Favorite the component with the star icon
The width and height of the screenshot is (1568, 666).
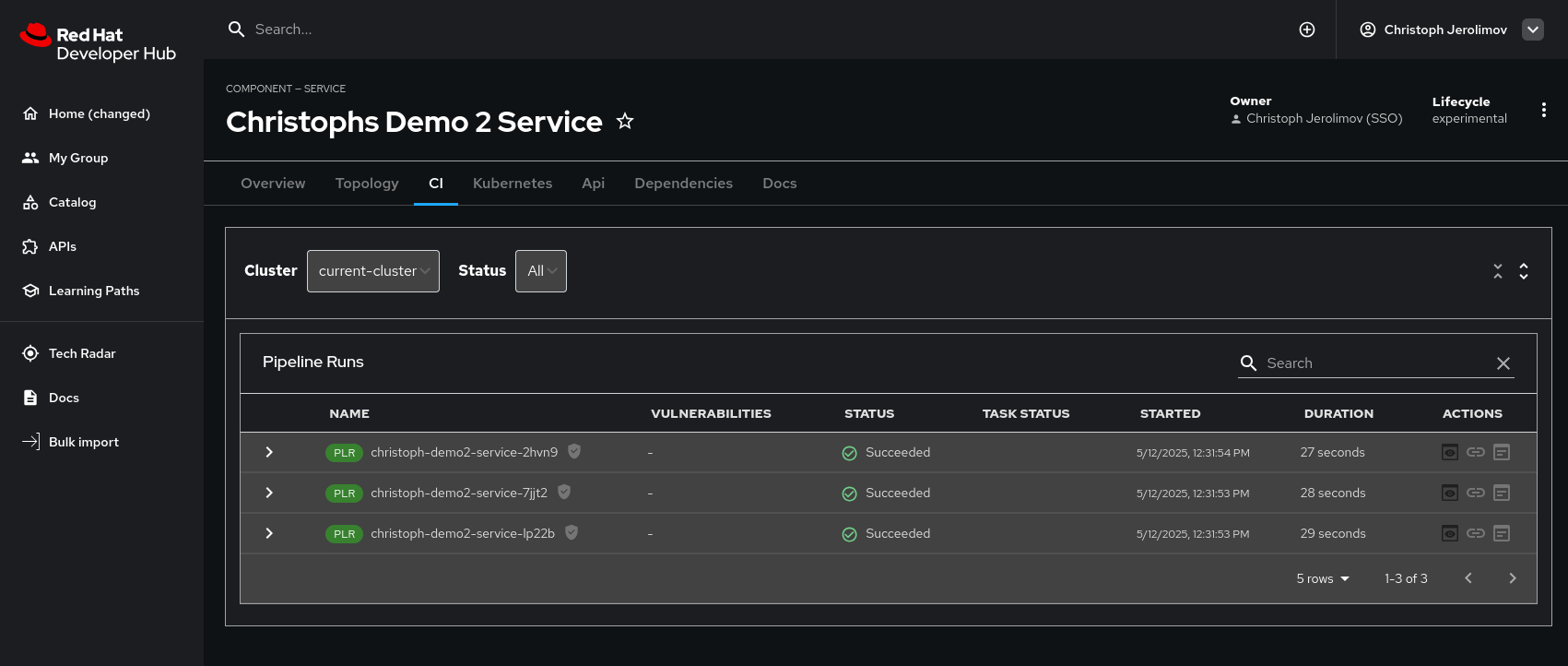coord(625,121)
